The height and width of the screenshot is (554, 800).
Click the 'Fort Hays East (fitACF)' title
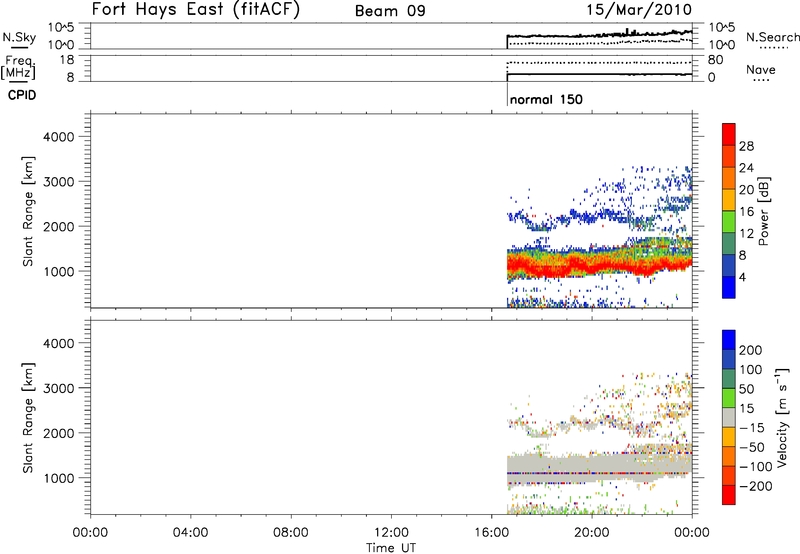(x=196, y=10)
